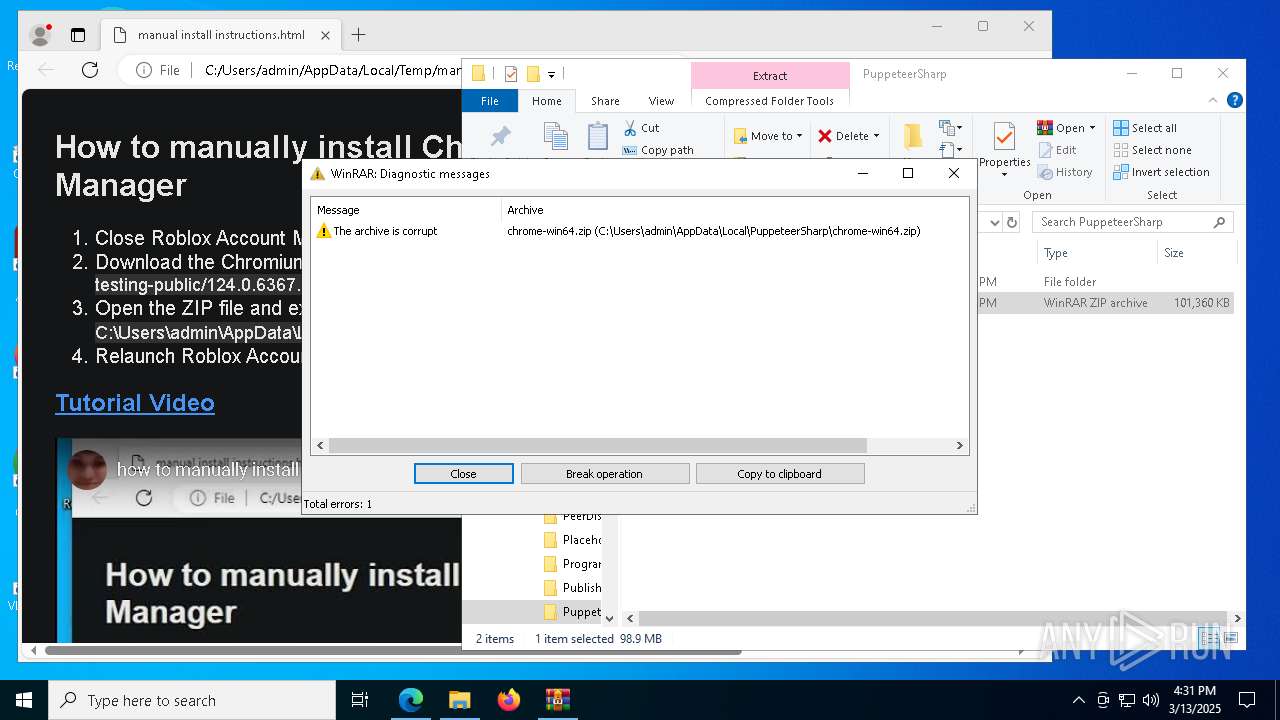This screenshot has width=1280, height=720.
Task: Click the Copy icon in the ribbon
Action: tap(555, 137)
